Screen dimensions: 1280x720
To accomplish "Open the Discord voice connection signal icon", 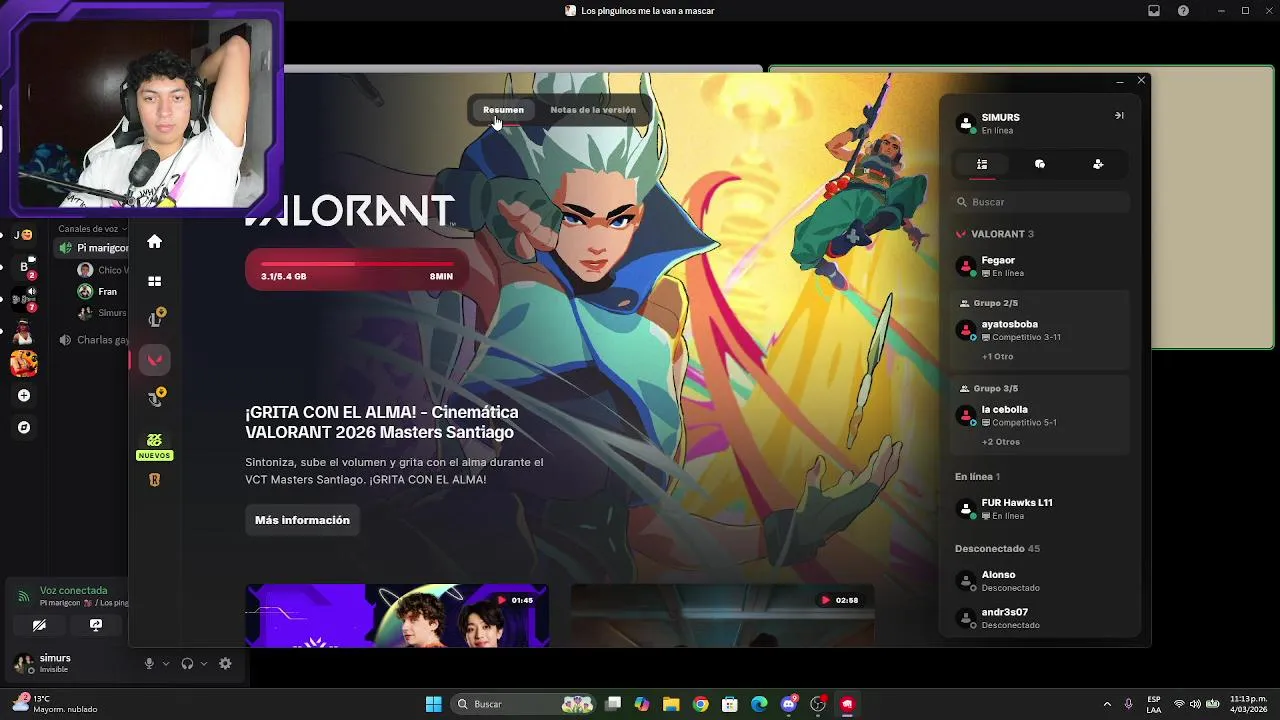I will click(x=23, y=596).
